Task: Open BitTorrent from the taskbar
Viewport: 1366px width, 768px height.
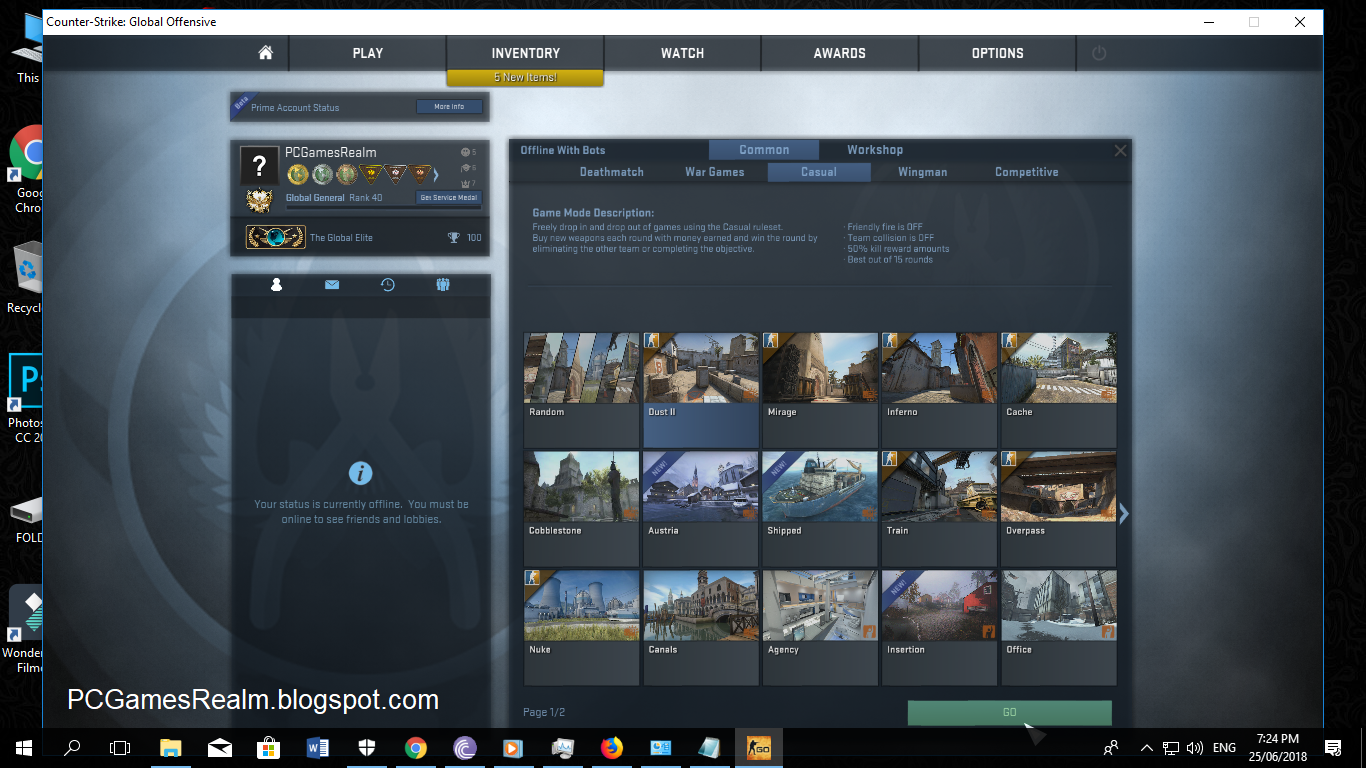Action: pyautogui.click(x=465, y=747)
